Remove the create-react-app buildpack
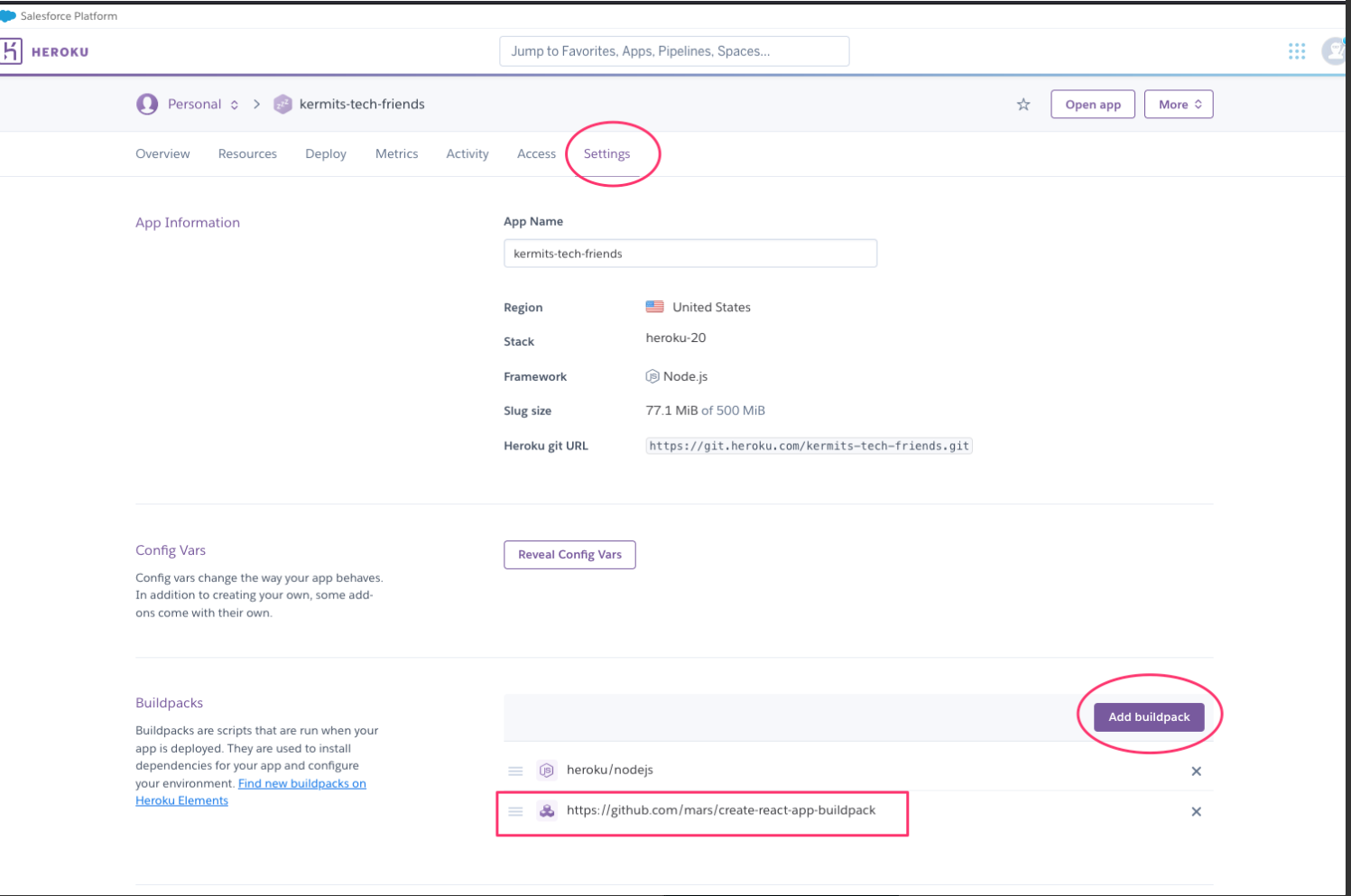This screenshot has height=896, width=1351. pos(1196,811)
